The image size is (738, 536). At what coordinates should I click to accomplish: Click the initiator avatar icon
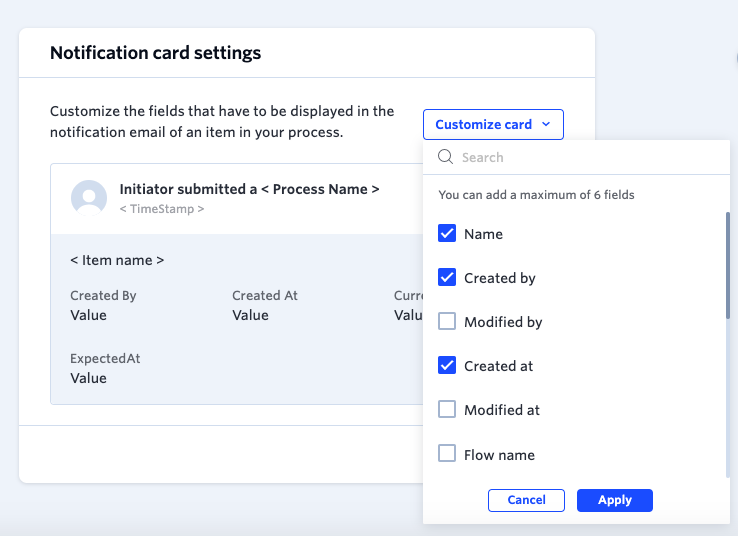tap(89, 198)
